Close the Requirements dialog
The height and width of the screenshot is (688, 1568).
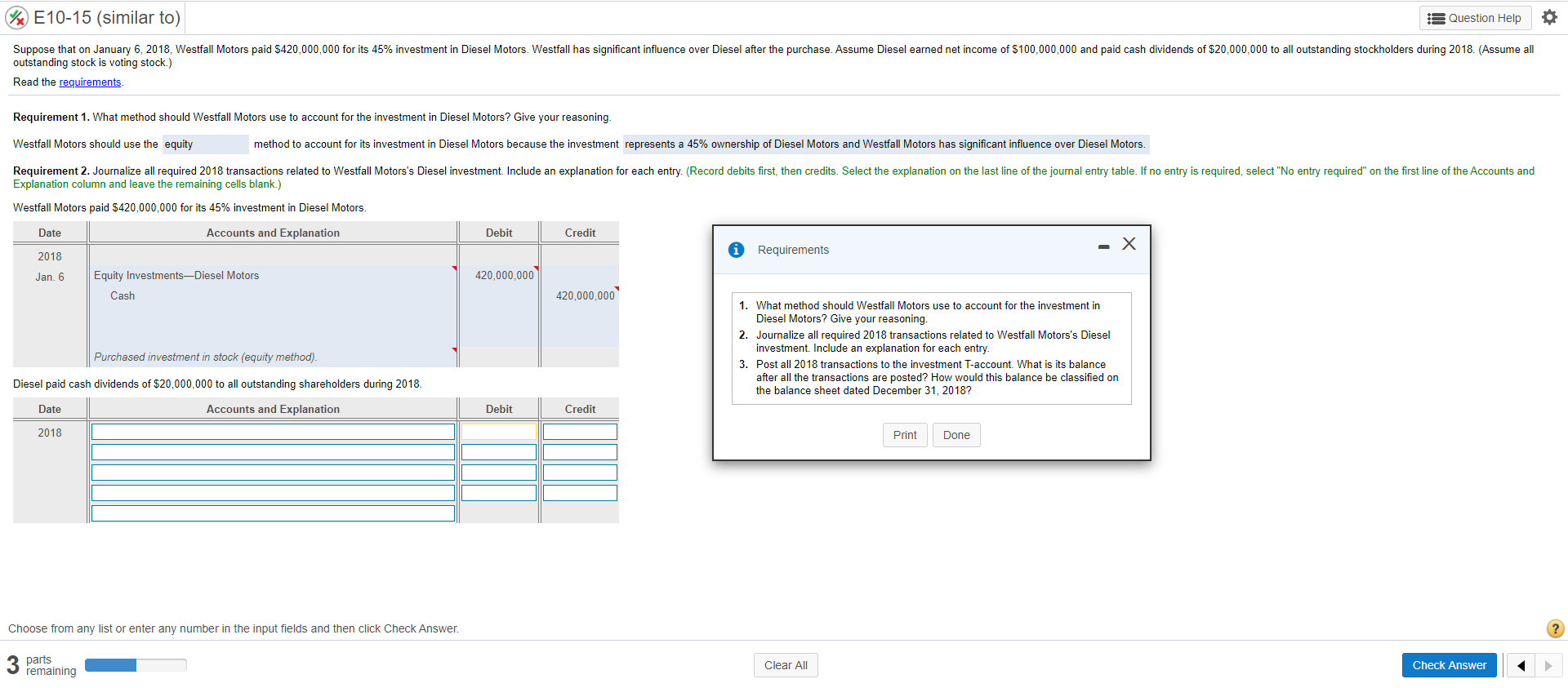(x=1129, y=244)
